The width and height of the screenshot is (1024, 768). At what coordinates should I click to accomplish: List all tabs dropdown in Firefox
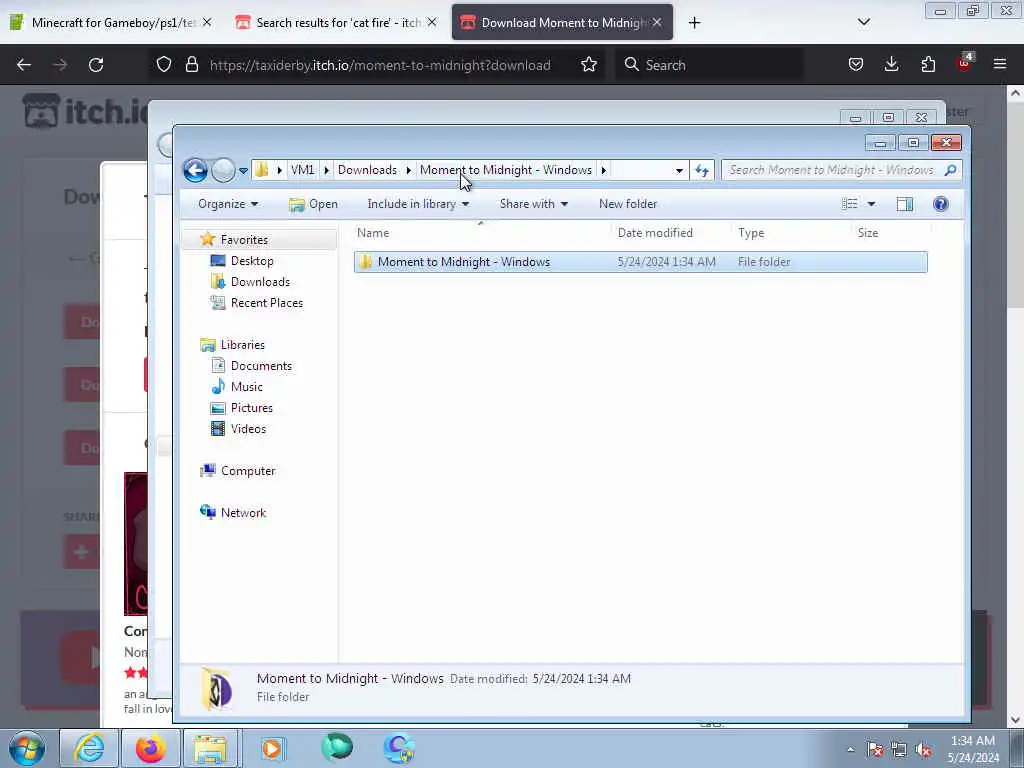pos(863,22)
